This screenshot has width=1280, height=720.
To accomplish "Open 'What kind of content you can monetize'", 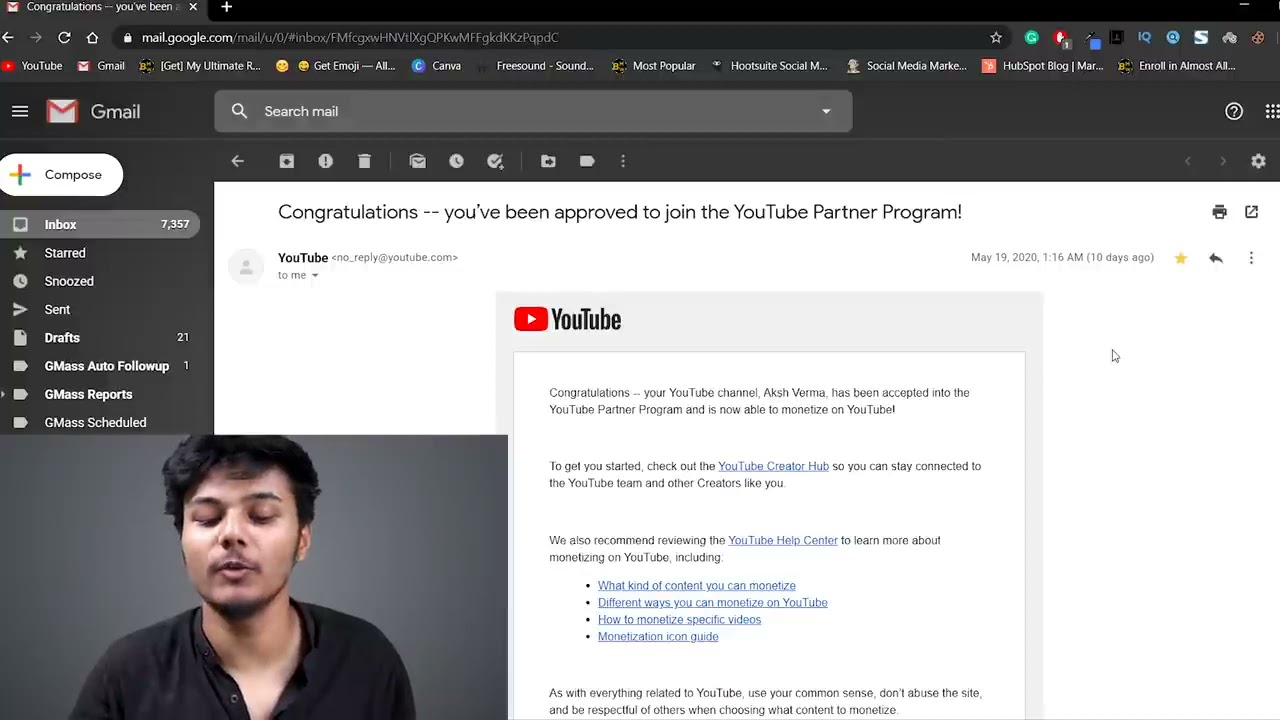I will 697,586.
